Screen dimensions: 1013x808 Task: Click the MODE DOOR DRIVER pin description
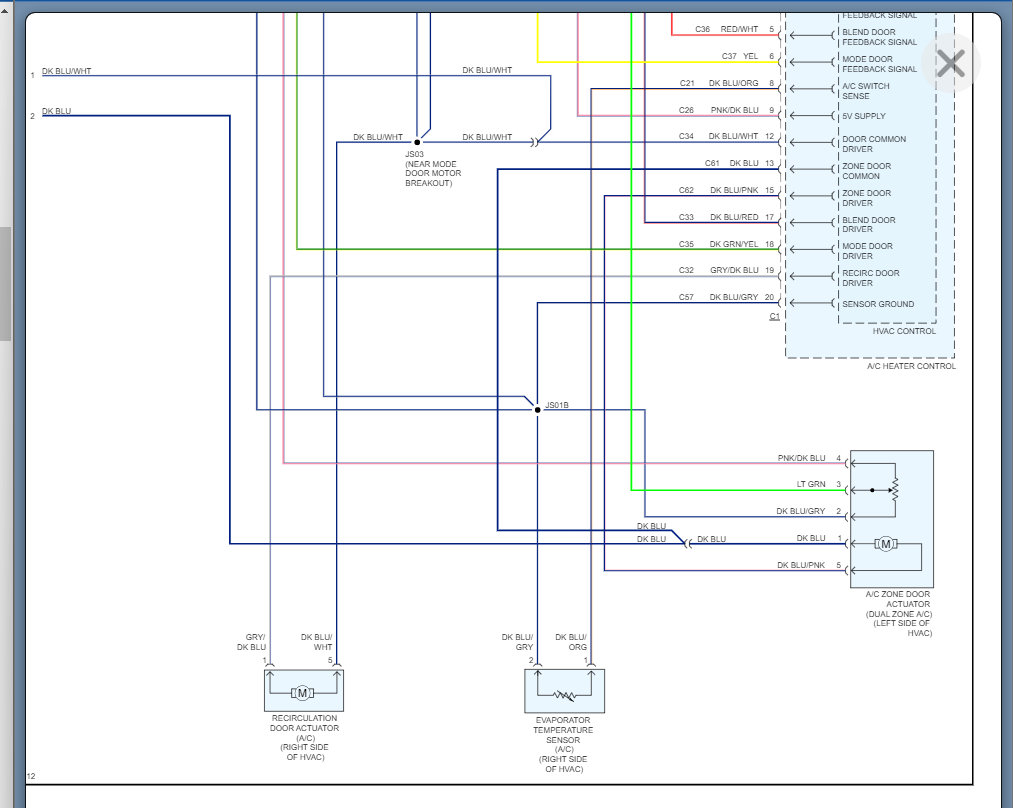click(867, 251)
